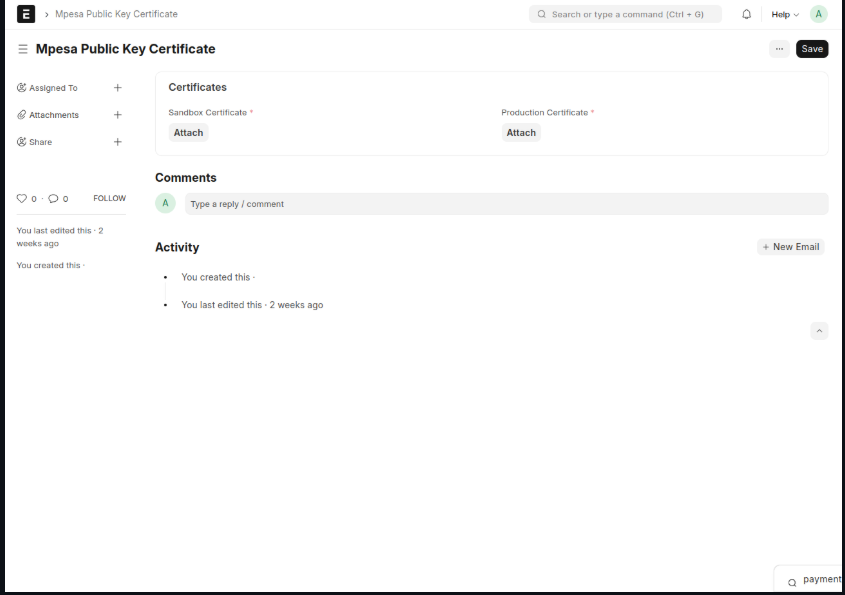Collapse page with the up chevron button
This screenshot has width=845, height=595.
[819, 331]
